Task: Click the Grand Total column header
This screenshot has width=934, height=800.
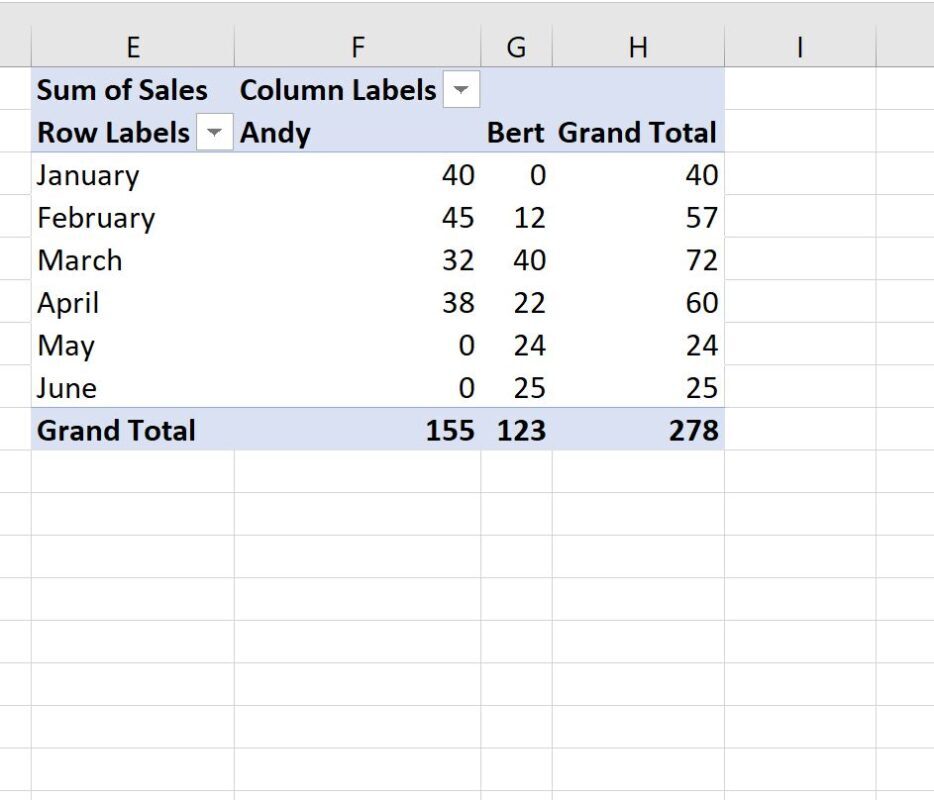Action: 637,132
